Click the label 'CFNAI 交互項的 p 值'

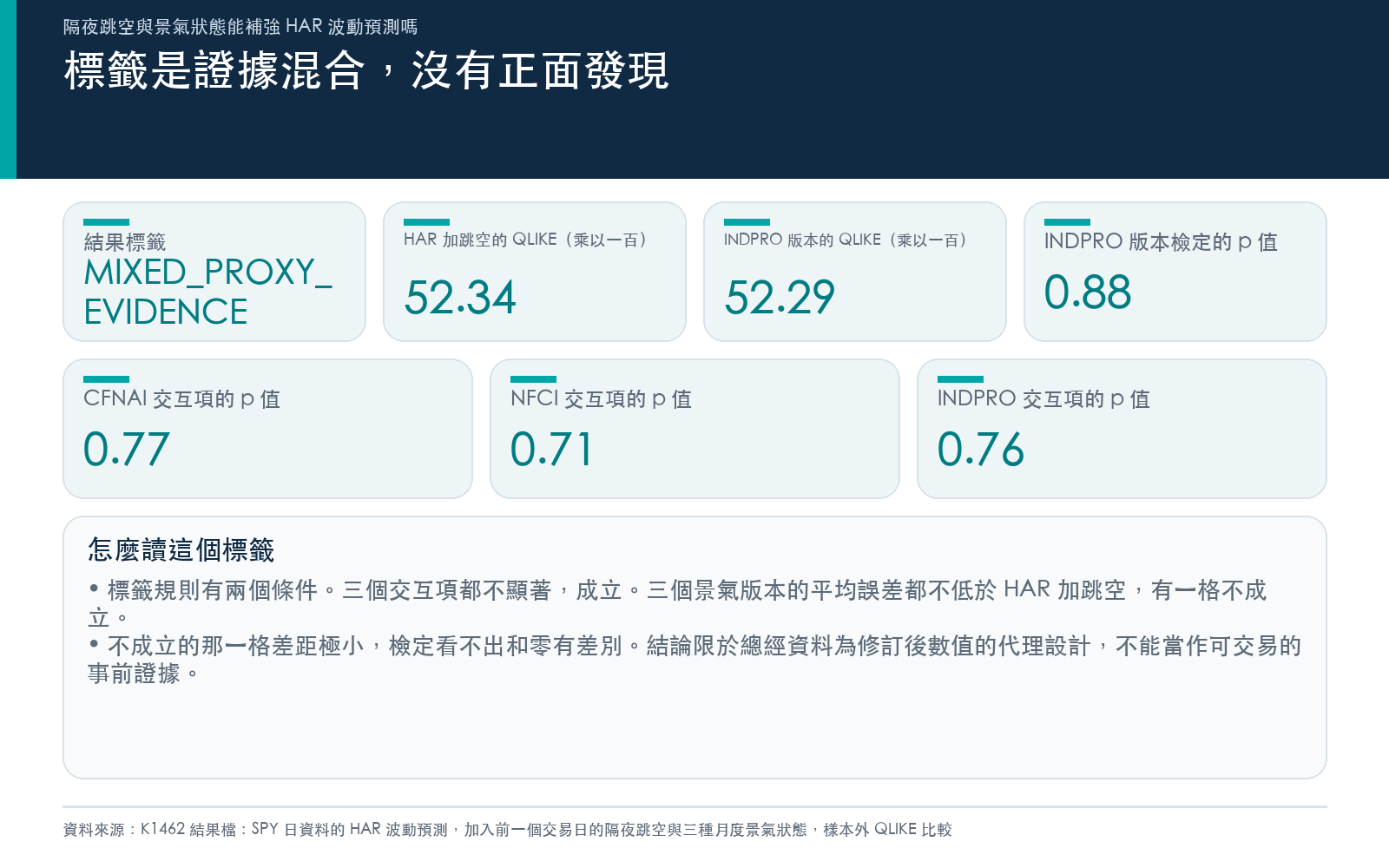(x=181, y=399)
